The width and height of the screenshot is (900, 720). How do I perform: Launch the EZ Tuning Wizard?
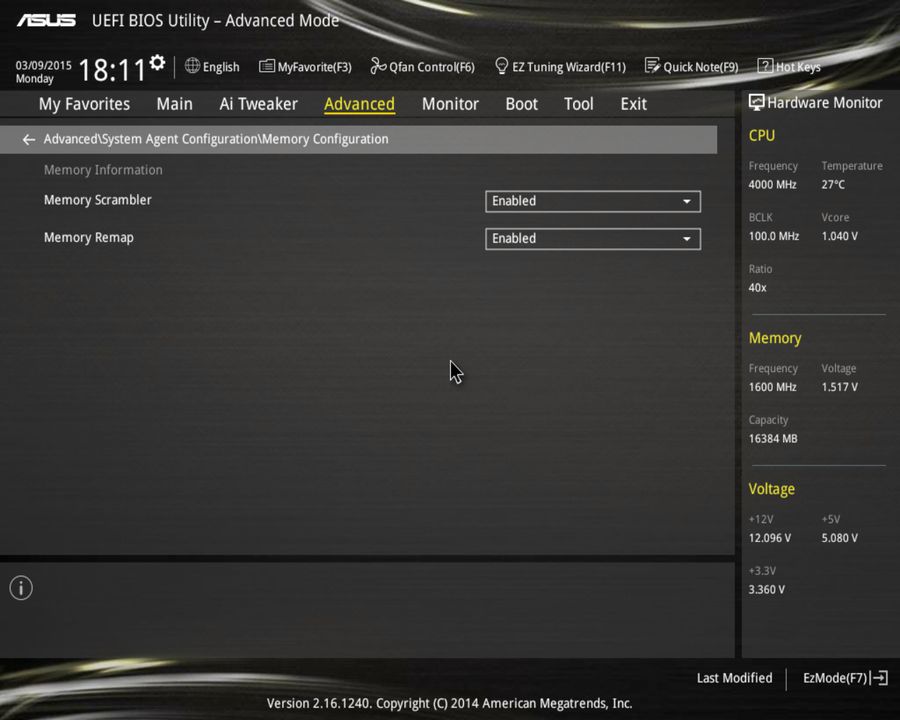560,66
